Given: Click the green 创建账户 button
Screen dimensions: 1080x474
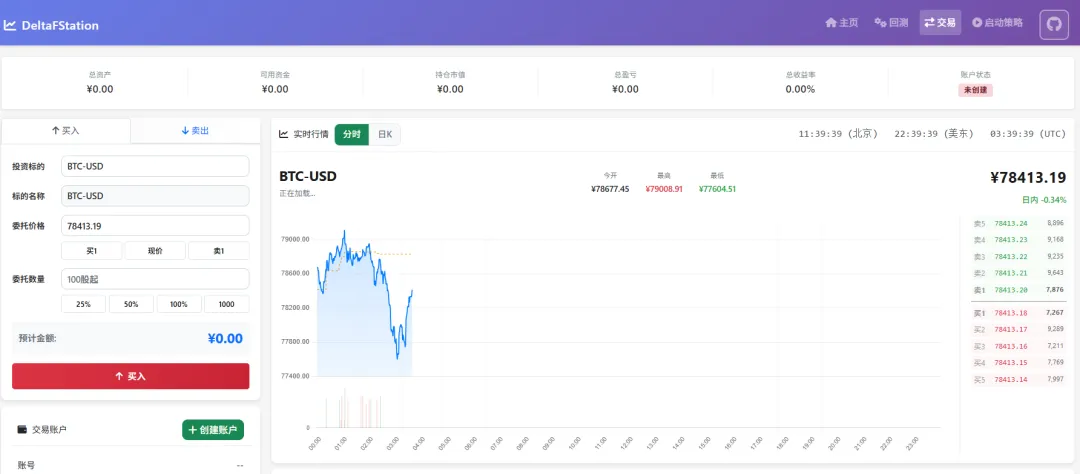Looking at the screenshot, I should coord(213,430).
